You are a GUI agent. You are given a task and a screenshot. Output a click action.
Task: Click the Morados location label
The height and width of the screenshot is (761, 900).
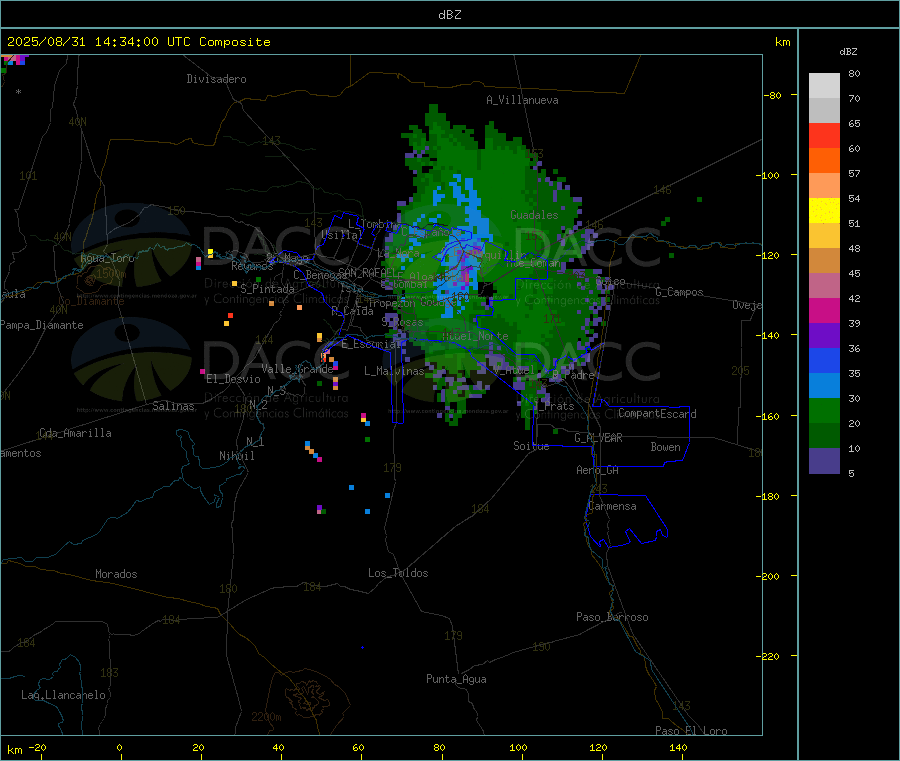pos(116,574)
